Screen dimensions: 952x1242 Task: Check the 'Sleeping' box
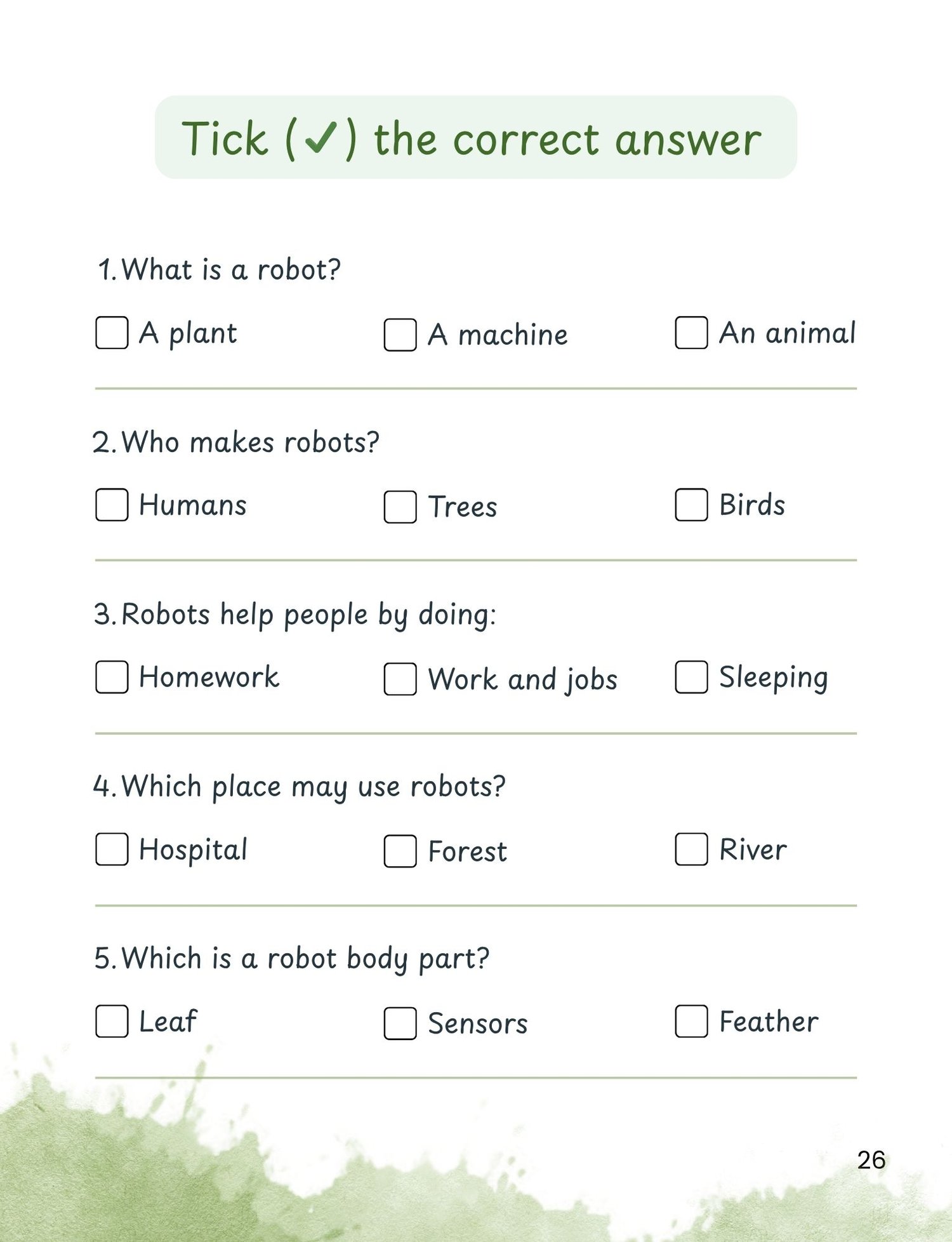692,677
